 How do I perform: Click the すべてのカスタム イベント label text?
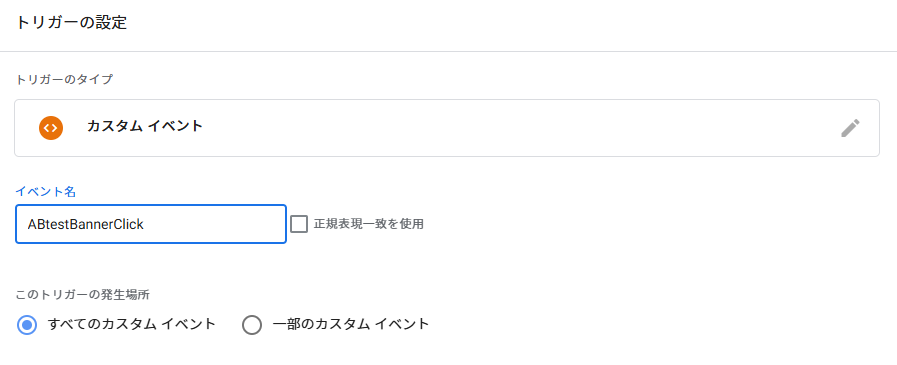(x=132, y=324)
